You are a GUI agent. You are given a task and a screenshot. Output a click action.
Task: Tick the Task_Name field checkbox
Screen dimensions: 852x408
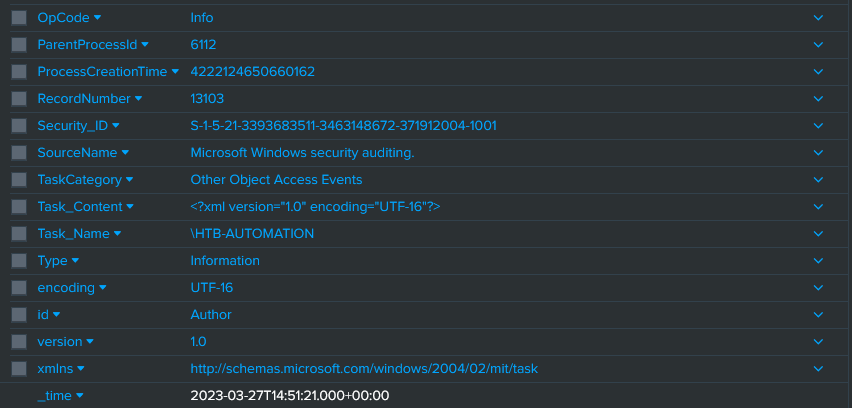(19, 234)
